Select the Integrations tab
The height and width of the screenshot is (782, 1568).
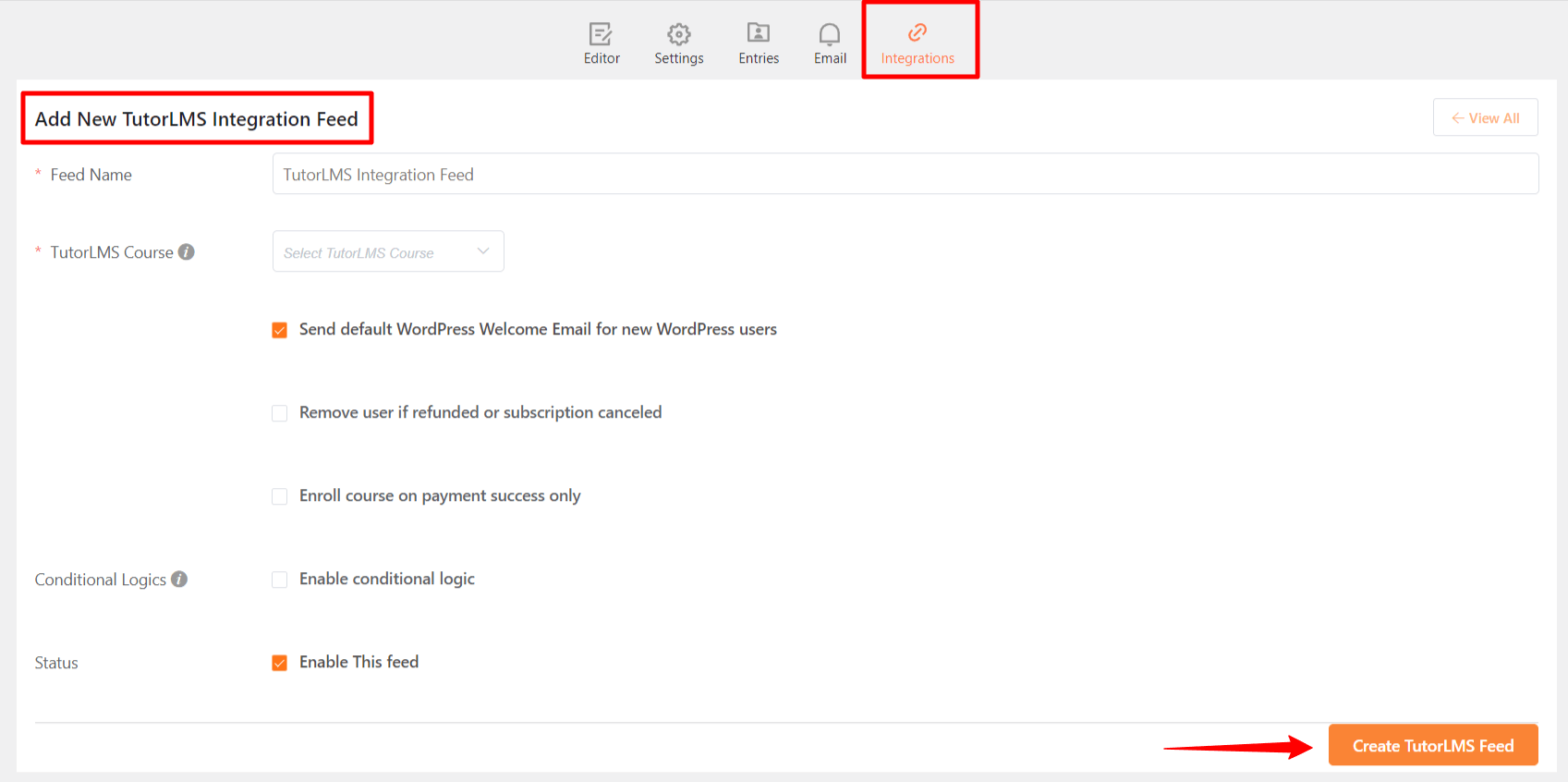pyautogui.click(x=918, y=43)
